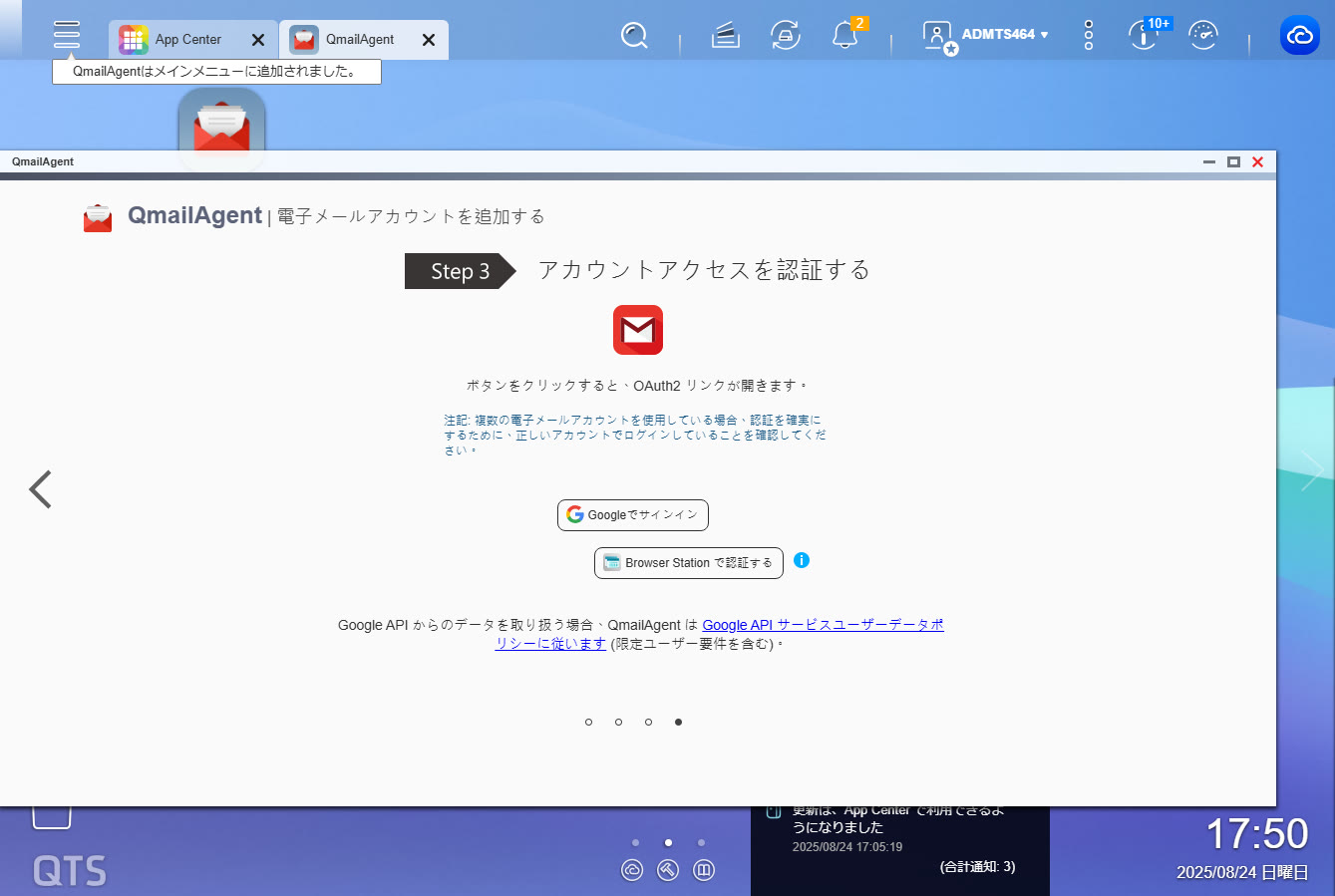Image resolution: width=1335 pixels, height=896 pixels.
Task: Close the QmailAgent taskbar tab
Action: pyautogui.click(x=429, y=40)
